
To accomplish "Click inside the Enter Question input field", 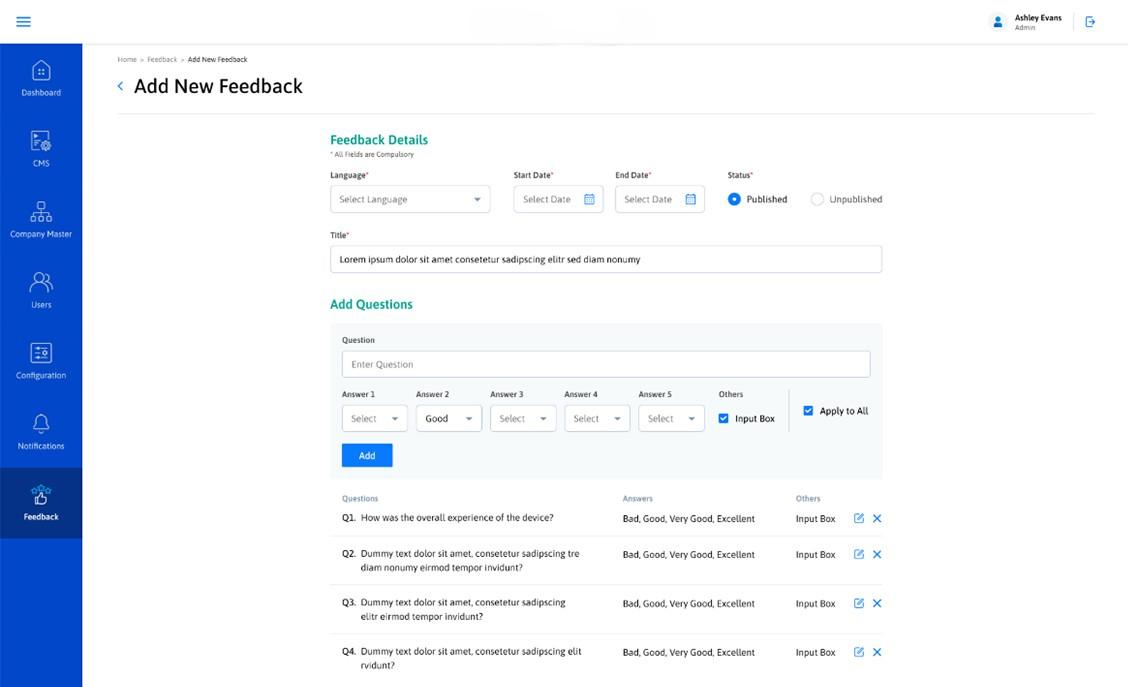I will click(x=605, y=363).
